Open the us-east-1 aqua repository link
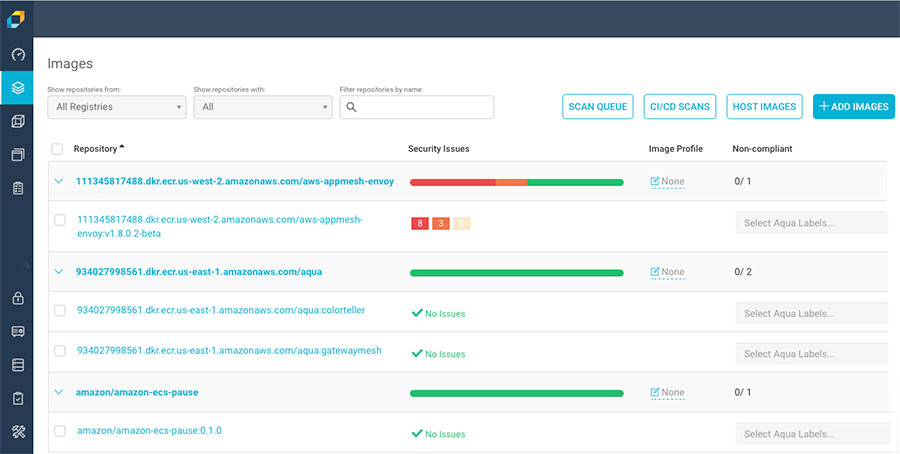The image size is (900, 454). 199,272
